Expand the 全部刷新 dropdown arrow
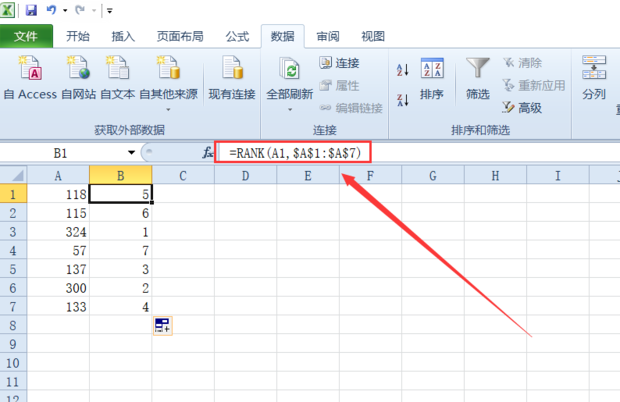620x402 pixels. [x=290, y=109]
